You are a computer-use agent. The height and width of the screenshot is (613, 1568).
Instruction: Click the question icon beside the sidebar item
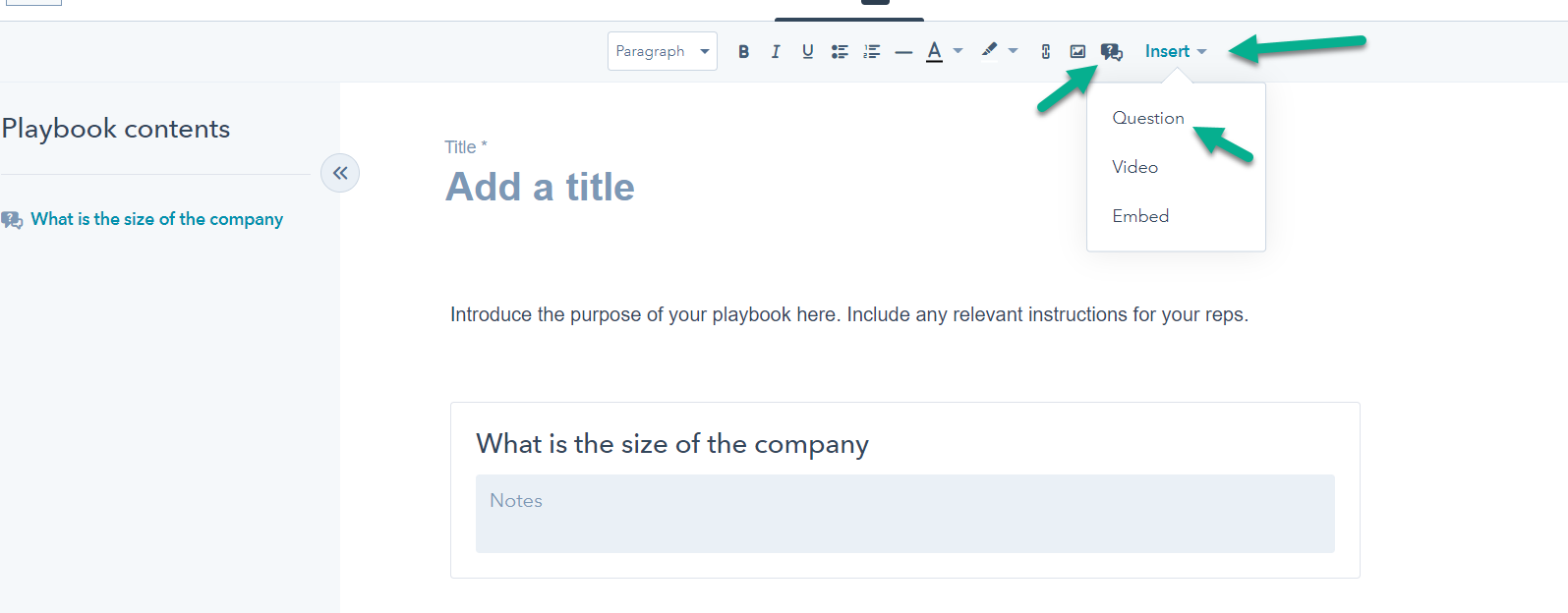12,220
